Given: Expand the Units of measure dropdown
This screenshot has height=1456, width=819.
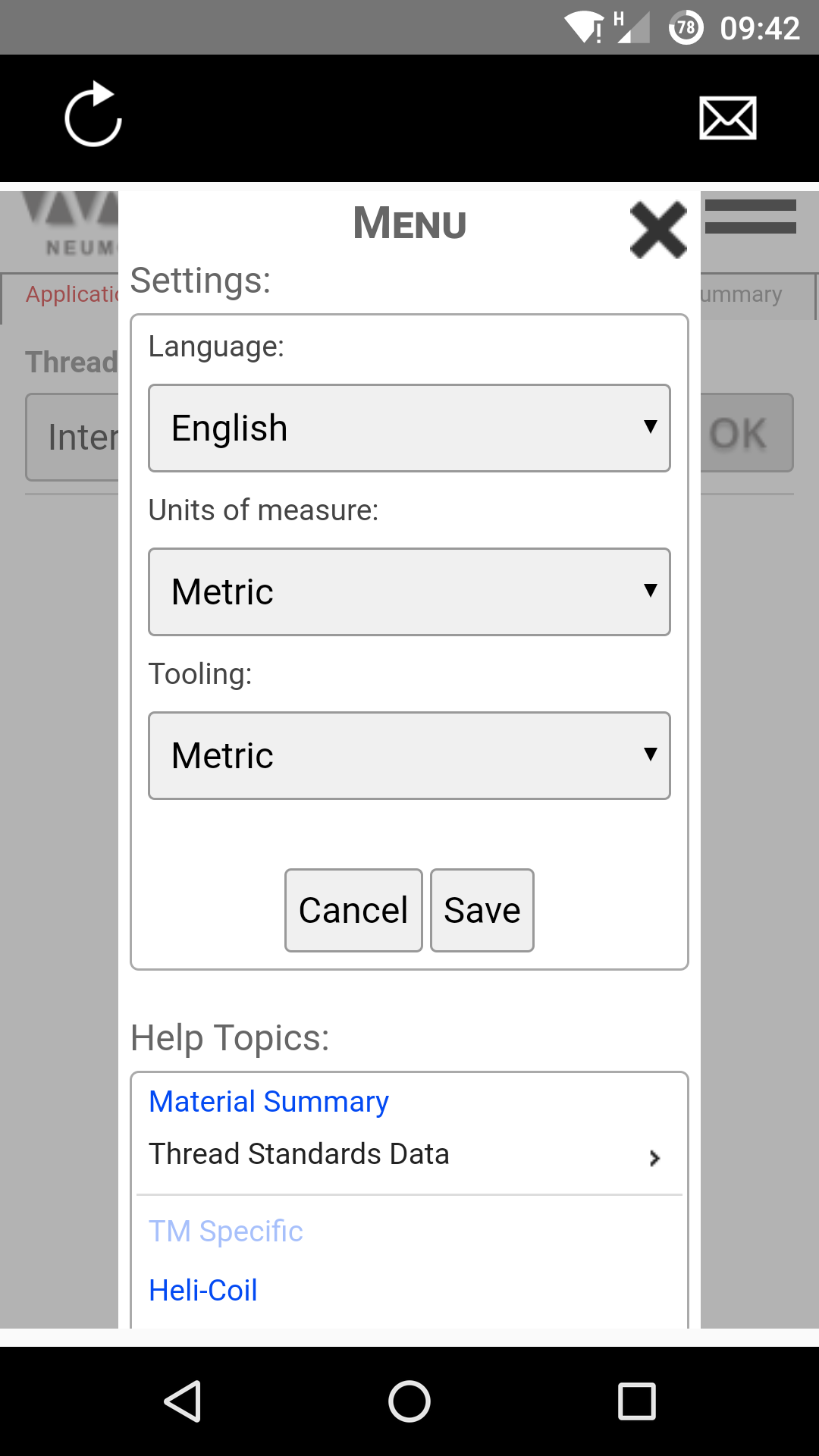Looking at the screenshot, I should pyautogui.click(x=409, y=592).
